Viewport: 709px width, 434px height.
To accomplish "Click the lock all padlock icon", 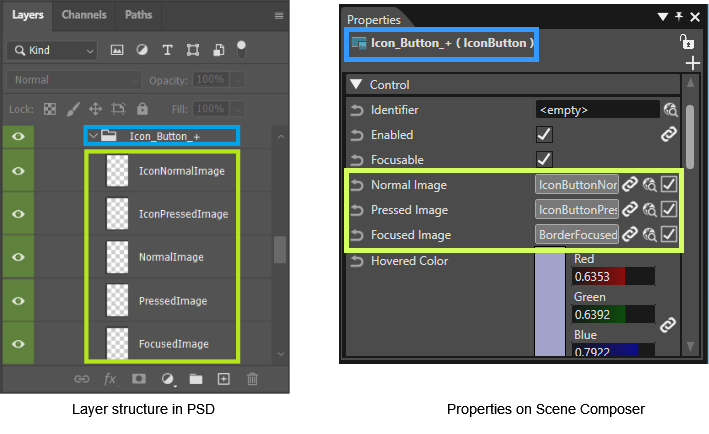I will (142, 108).
